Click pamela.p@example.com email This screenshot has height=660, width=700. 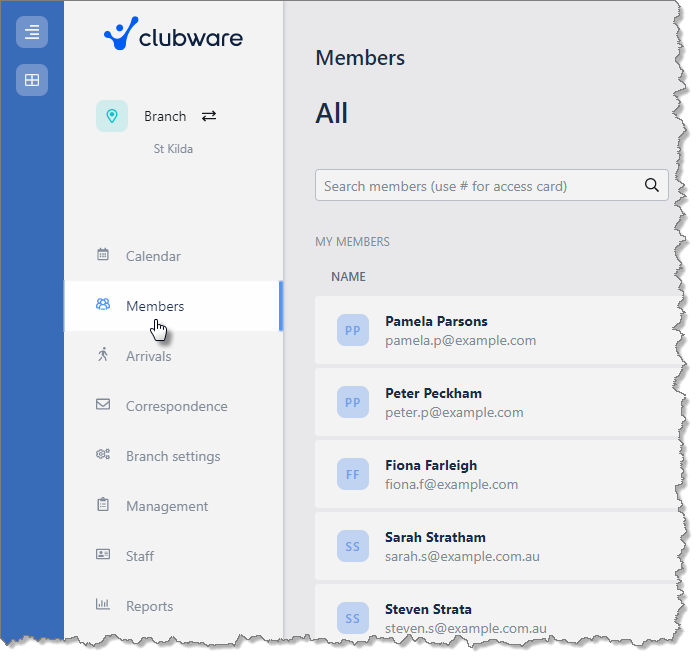pyautogui.click(x=460, y=341)
